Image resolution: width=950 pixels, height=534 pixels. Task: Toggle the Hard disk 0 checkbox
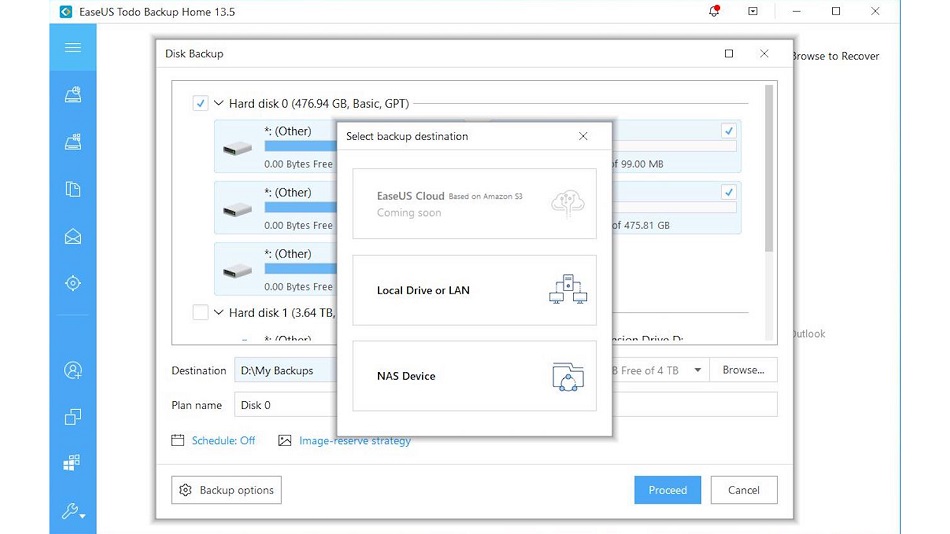point(200,103)
